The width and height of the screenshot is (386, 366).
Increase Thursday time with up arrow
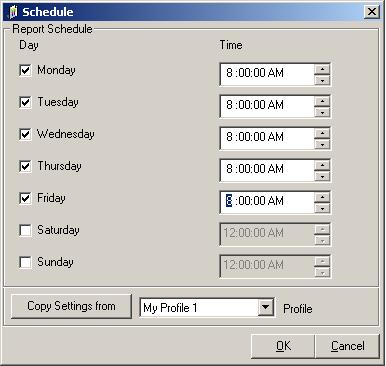322,165
